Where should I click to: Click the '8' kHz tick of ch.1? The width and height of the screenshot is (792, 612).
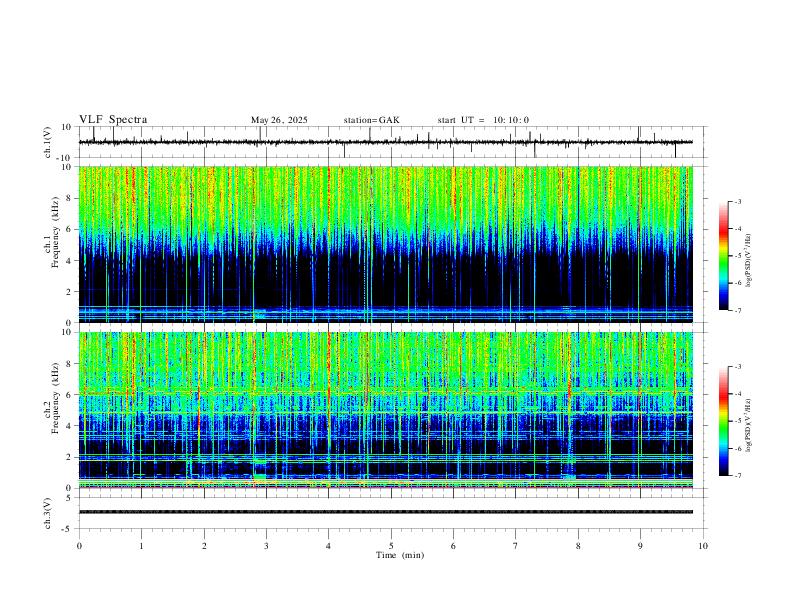[x=71, y=198]
